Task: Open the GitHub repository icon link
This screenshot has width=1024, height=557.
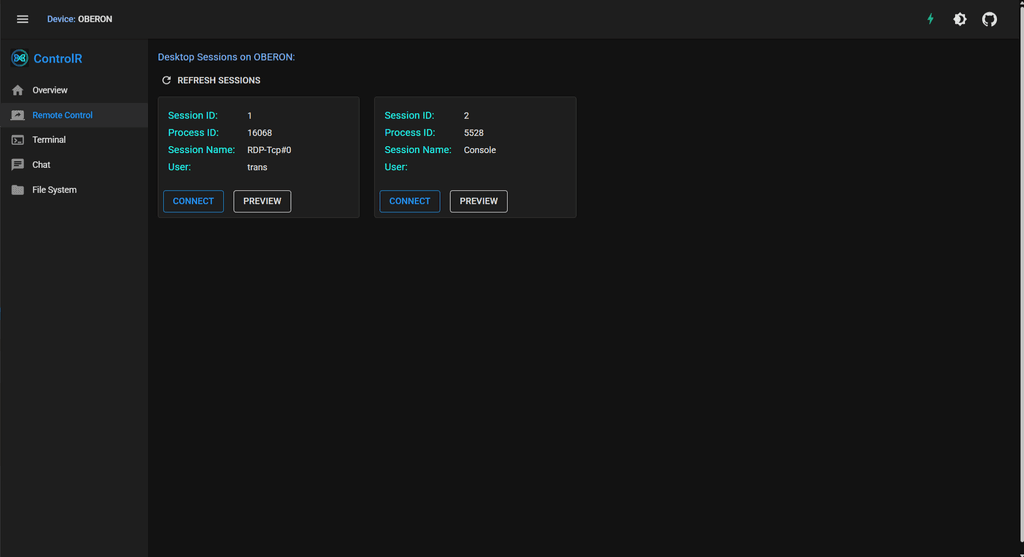Action: 989,19
